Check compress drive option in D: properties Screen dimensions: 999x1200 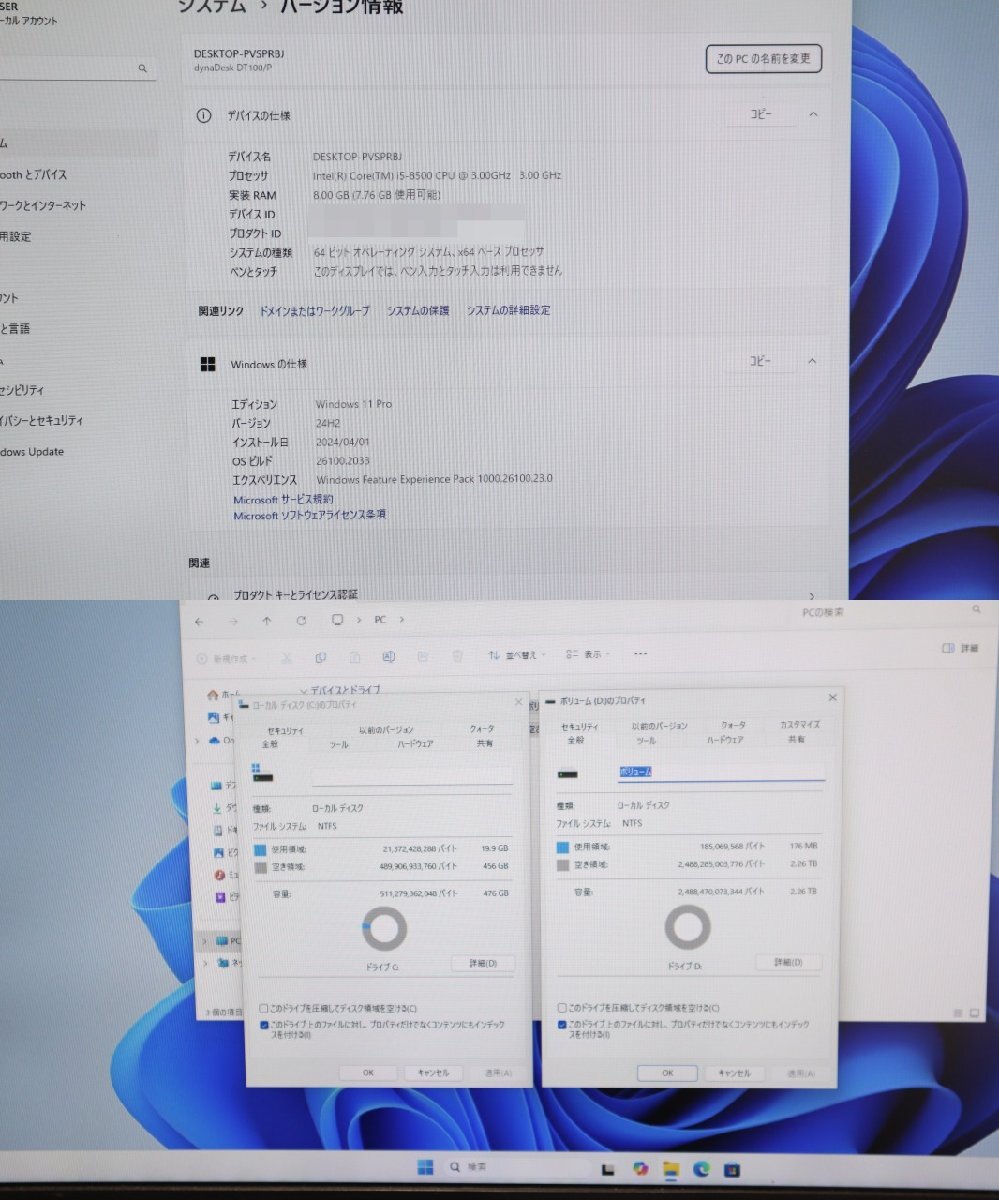click(x=562, y=1008)
